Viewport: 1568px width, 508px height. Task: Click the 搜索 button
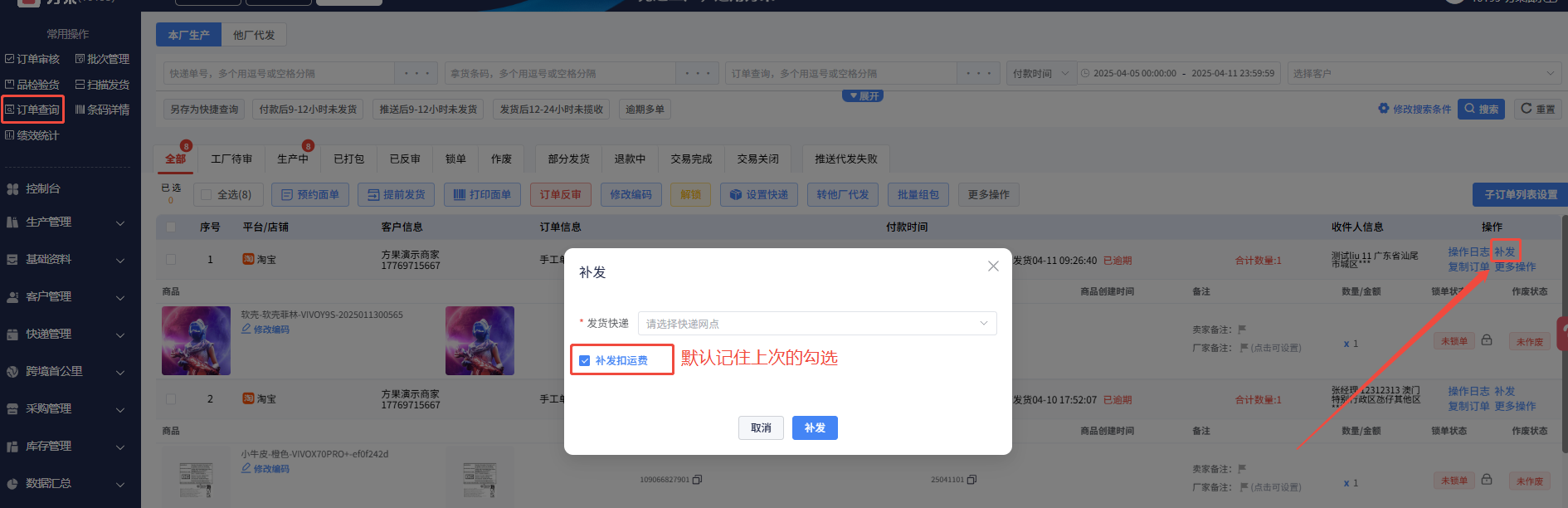tap(1482, 109)
